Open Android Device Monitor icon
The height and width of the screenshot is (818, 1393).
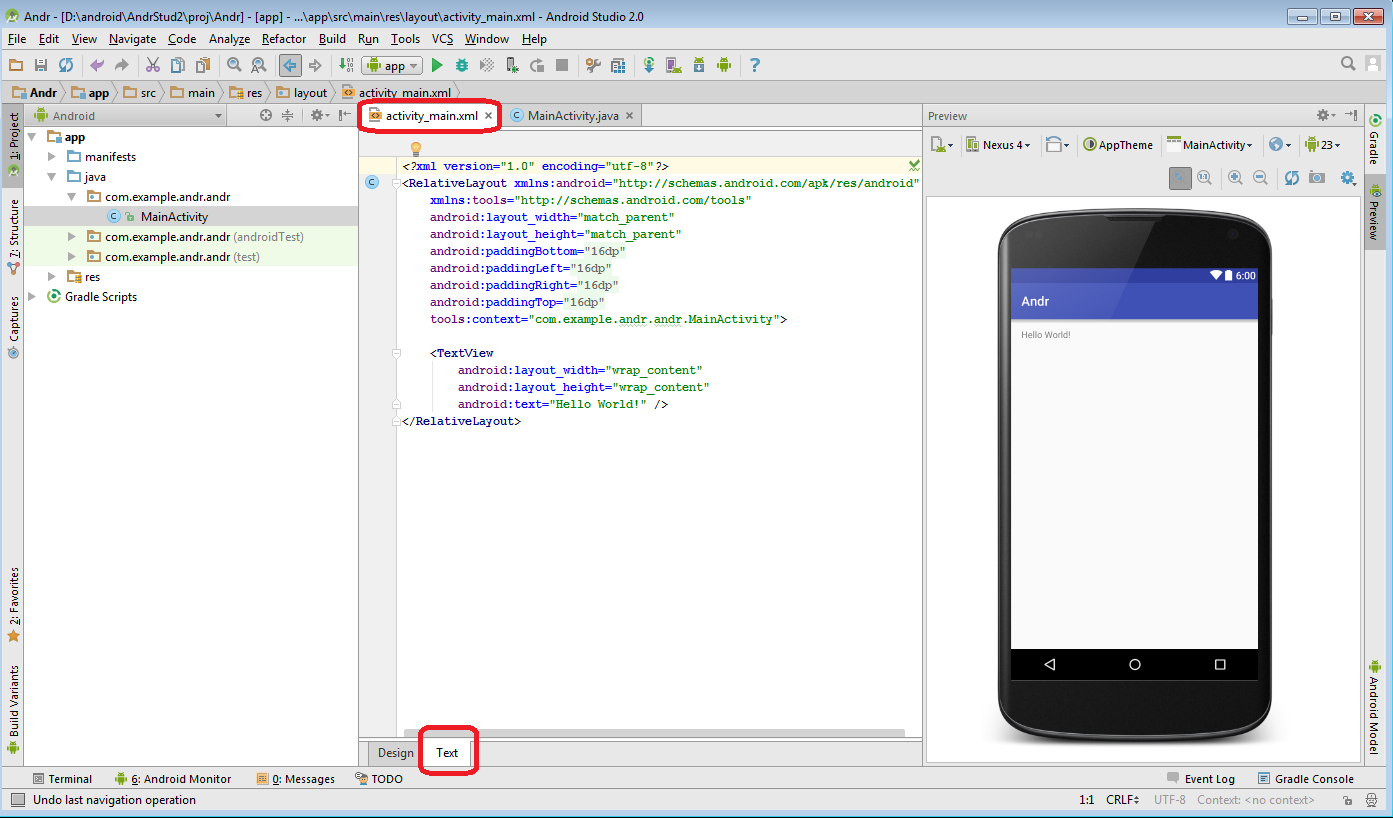(724, 65)
